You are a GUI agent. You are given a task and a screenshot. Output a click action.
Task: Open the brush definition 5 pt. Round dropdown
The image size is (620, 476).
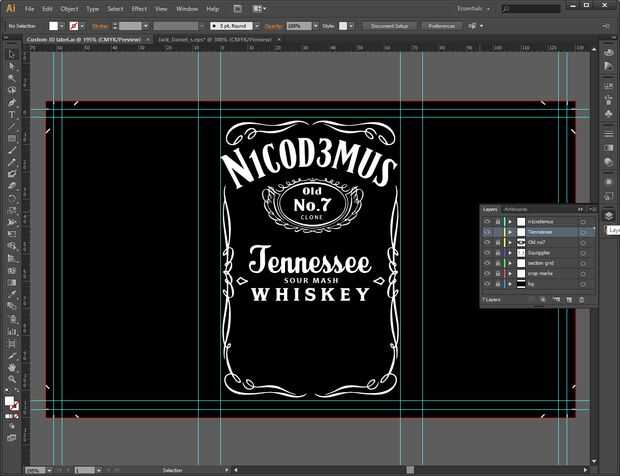257,26
